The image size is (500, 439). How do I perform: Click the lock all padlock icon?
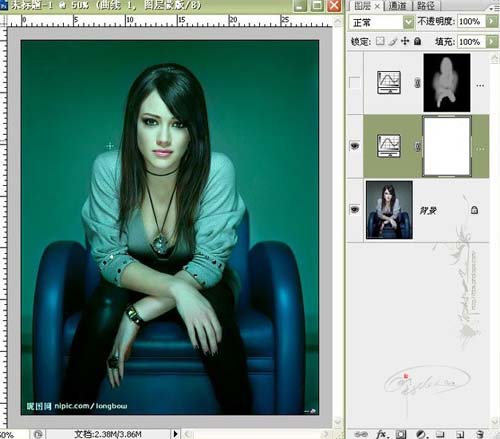(x=417, y=41)
